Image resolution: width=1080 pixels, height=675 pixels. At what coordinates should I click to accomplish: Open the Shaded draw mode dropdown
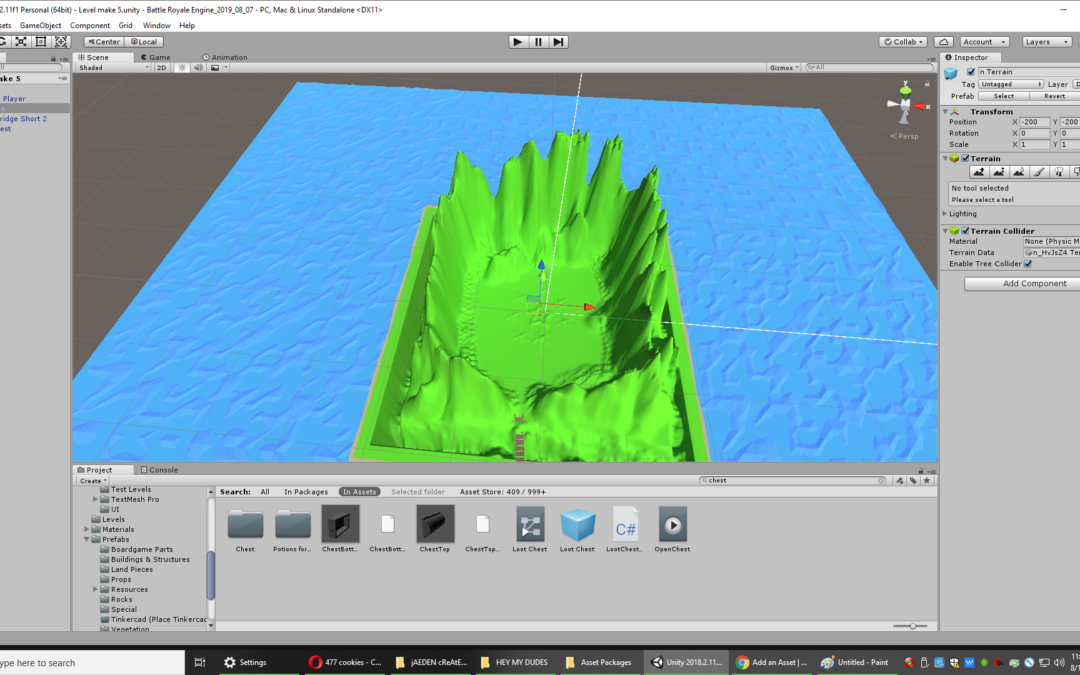113,68
